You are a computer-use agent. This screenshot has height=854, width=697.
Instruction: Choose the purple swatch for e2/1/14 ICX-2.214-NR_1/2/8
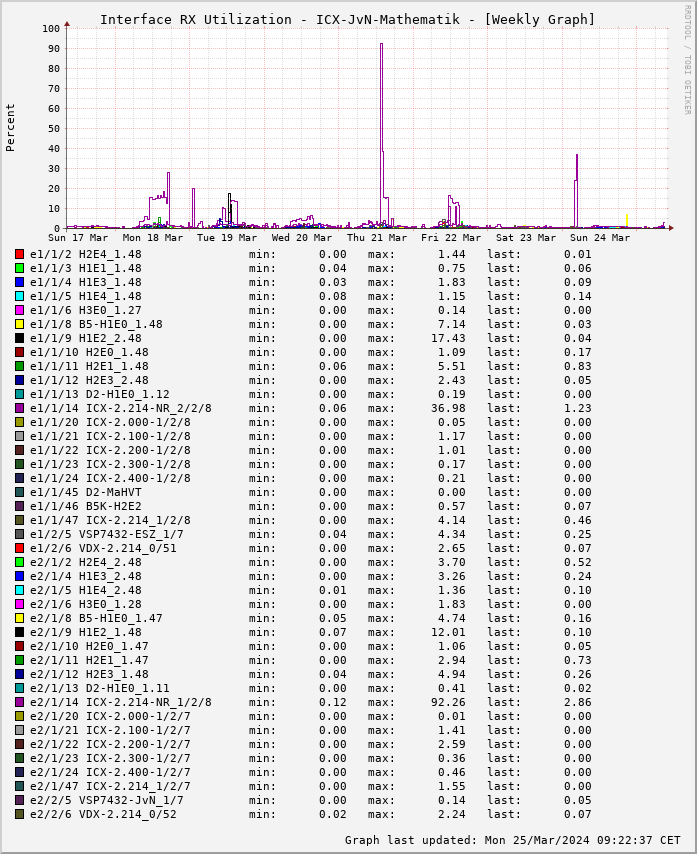pos(19,702)
